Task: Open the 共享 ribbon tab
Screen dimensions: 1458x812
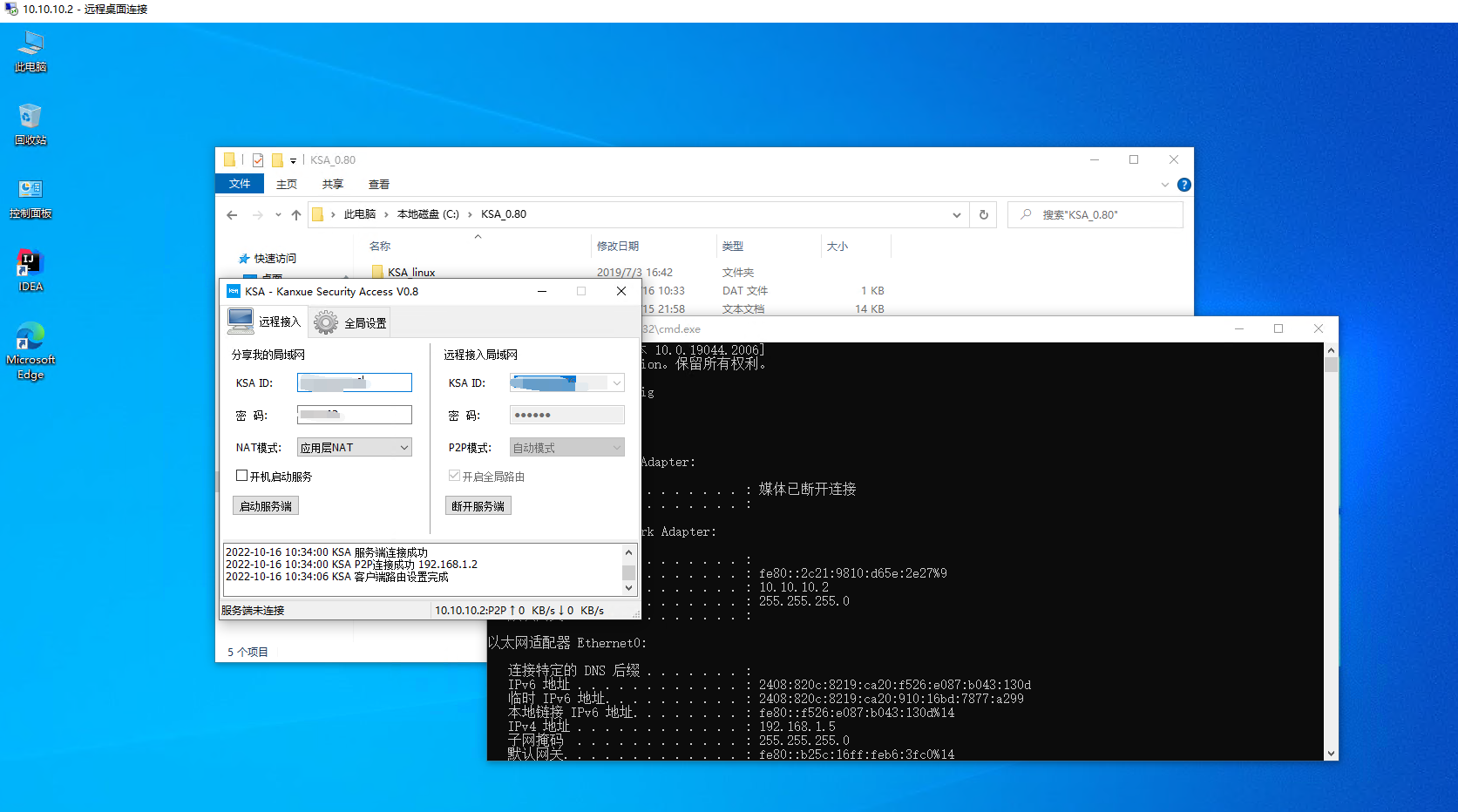Action: click(x=333, y=184)
